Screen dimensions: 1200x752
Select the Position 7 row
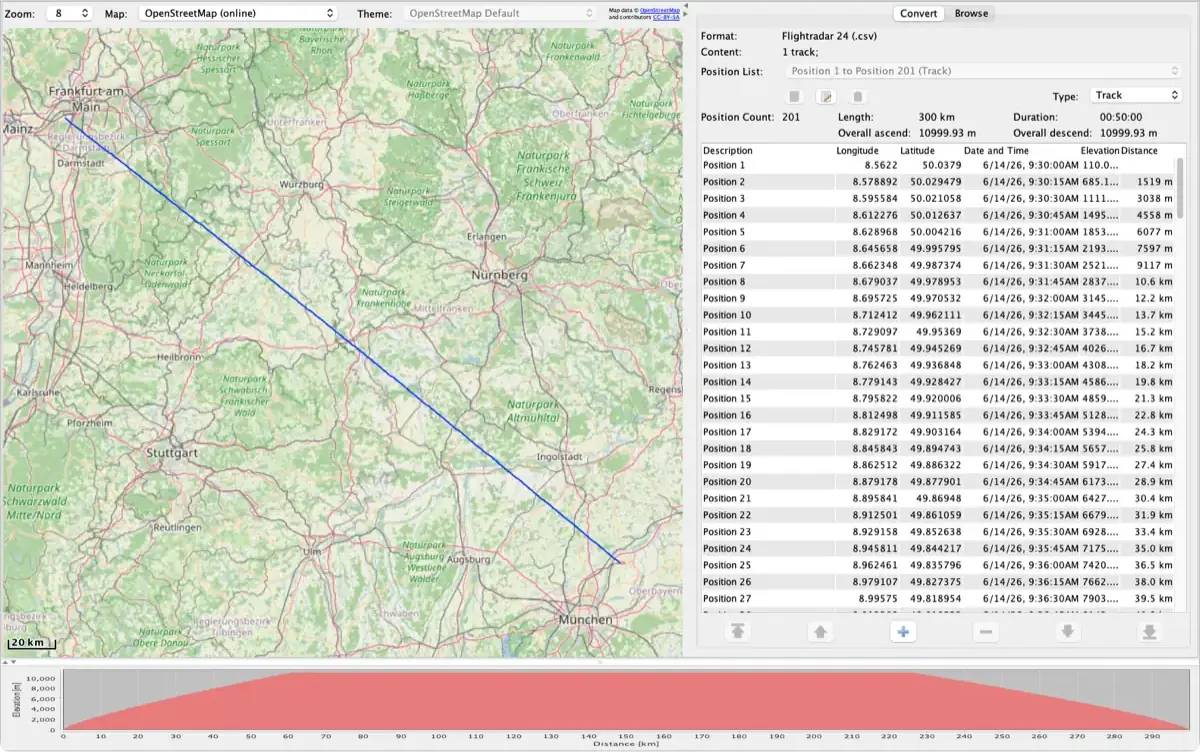coord(937,265)
